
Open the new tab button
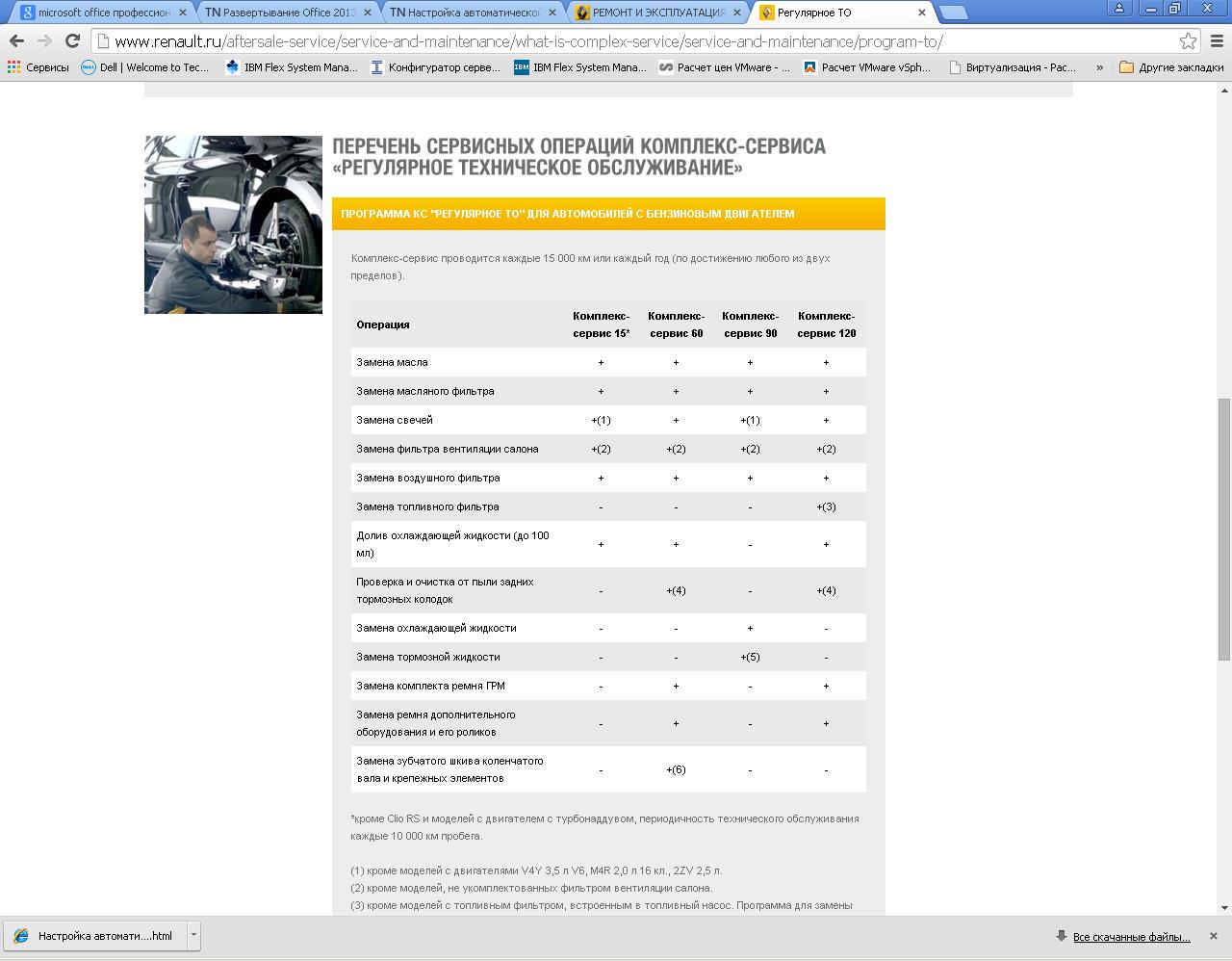952,13
